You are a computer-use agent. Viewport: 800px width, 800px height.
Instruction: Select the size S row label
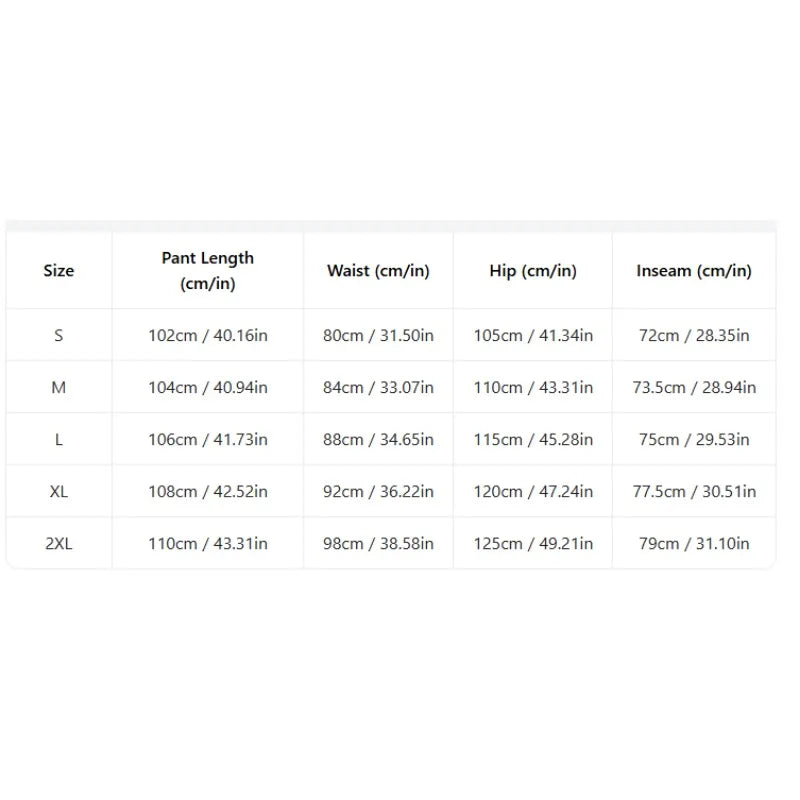pyautogui.click(x=59, y=336)
